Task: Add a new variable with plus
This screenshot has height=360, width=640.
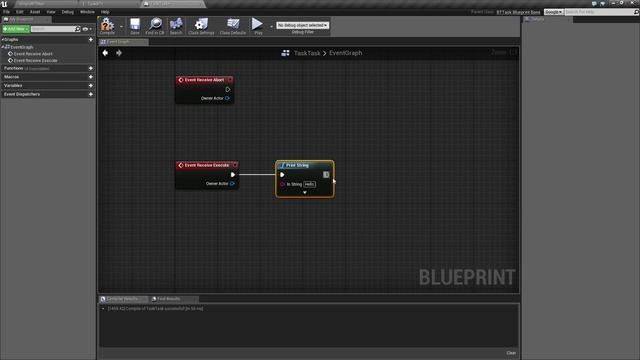Action: 91,85
